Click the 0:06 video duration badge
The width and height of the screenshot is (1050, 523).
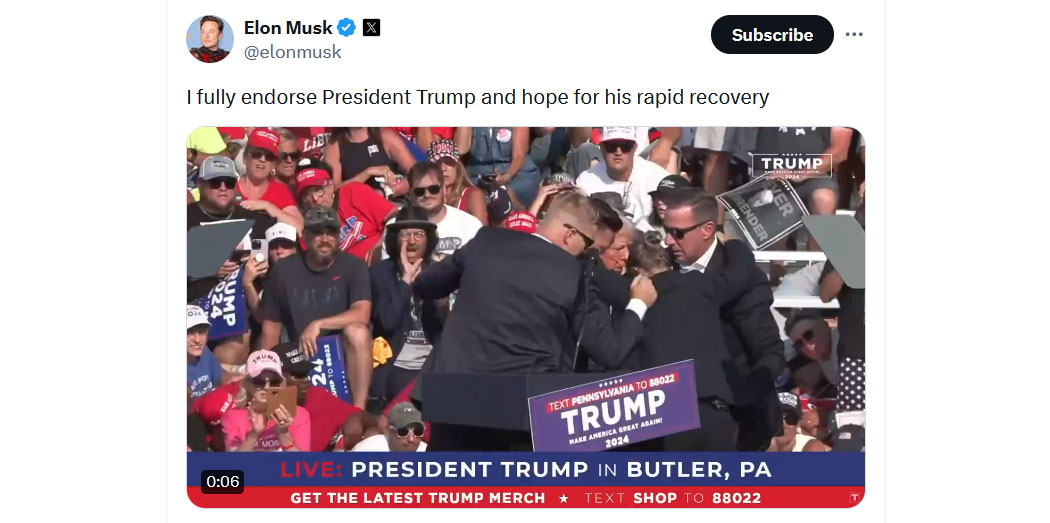[x=222, y=481]
